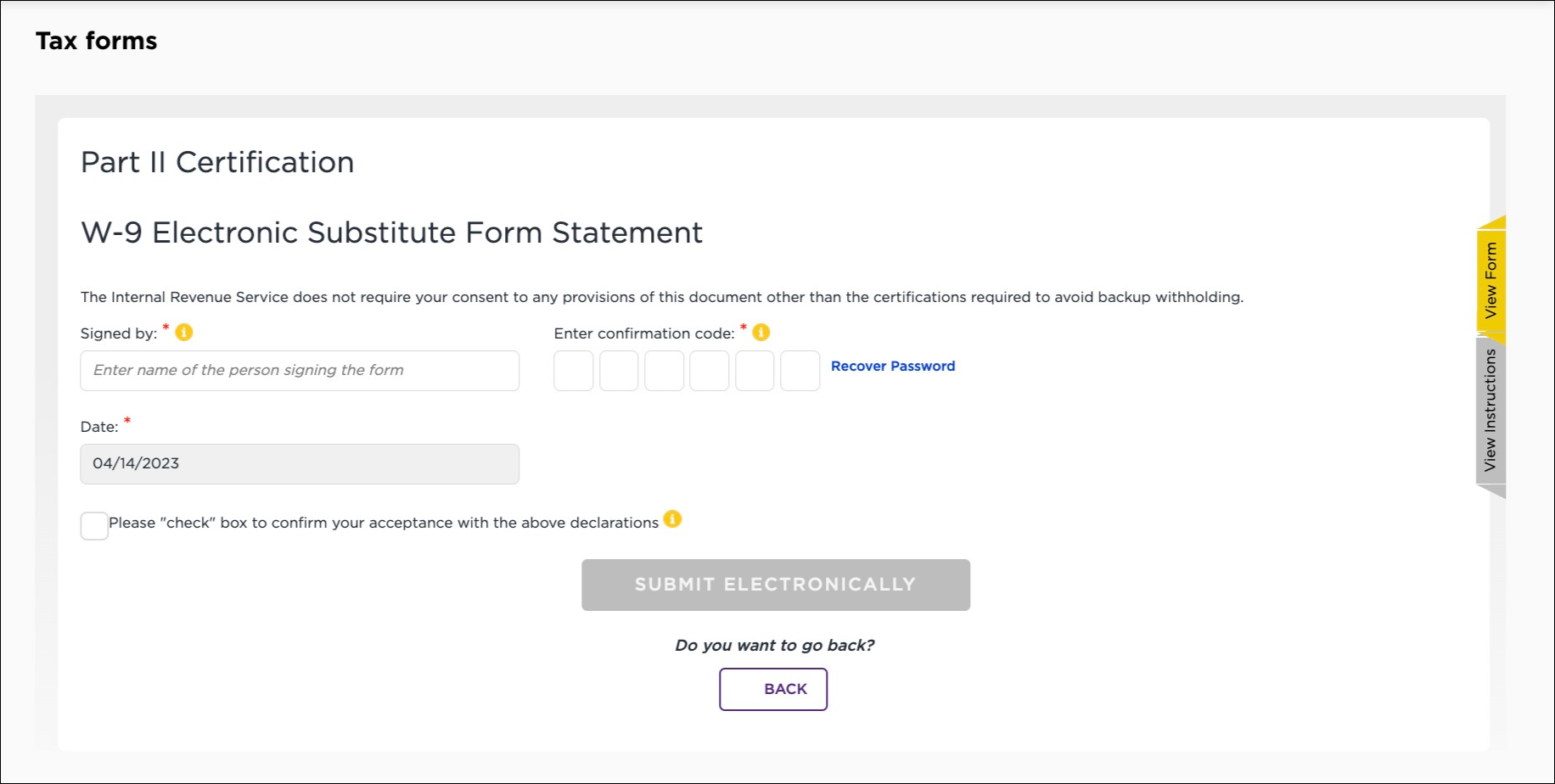Click the Tax forms page heading
Viewport: 1555px width, 784px height.
click(97, 41)
